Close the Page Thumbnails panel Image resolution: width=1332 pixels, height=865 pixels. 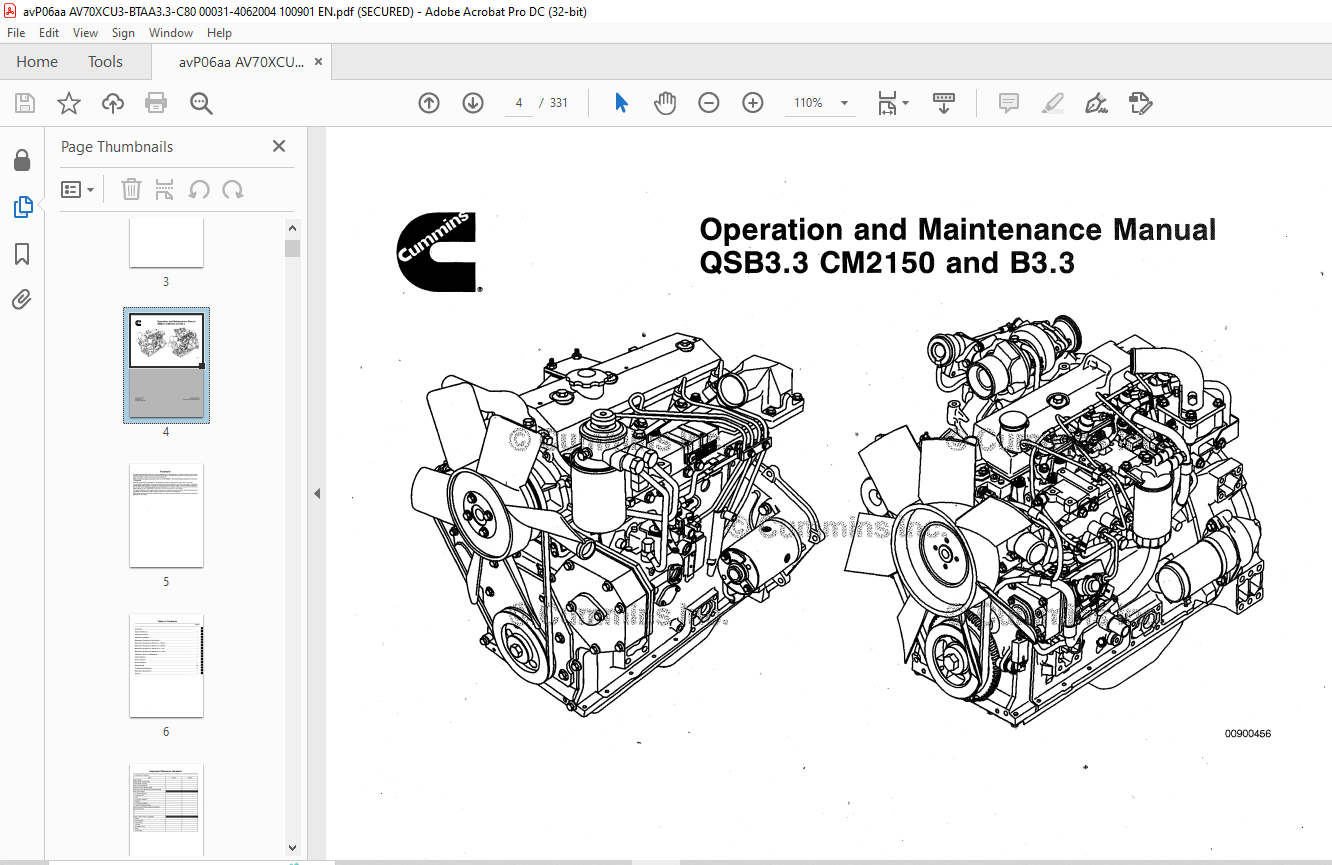click(x=278, y=146)
